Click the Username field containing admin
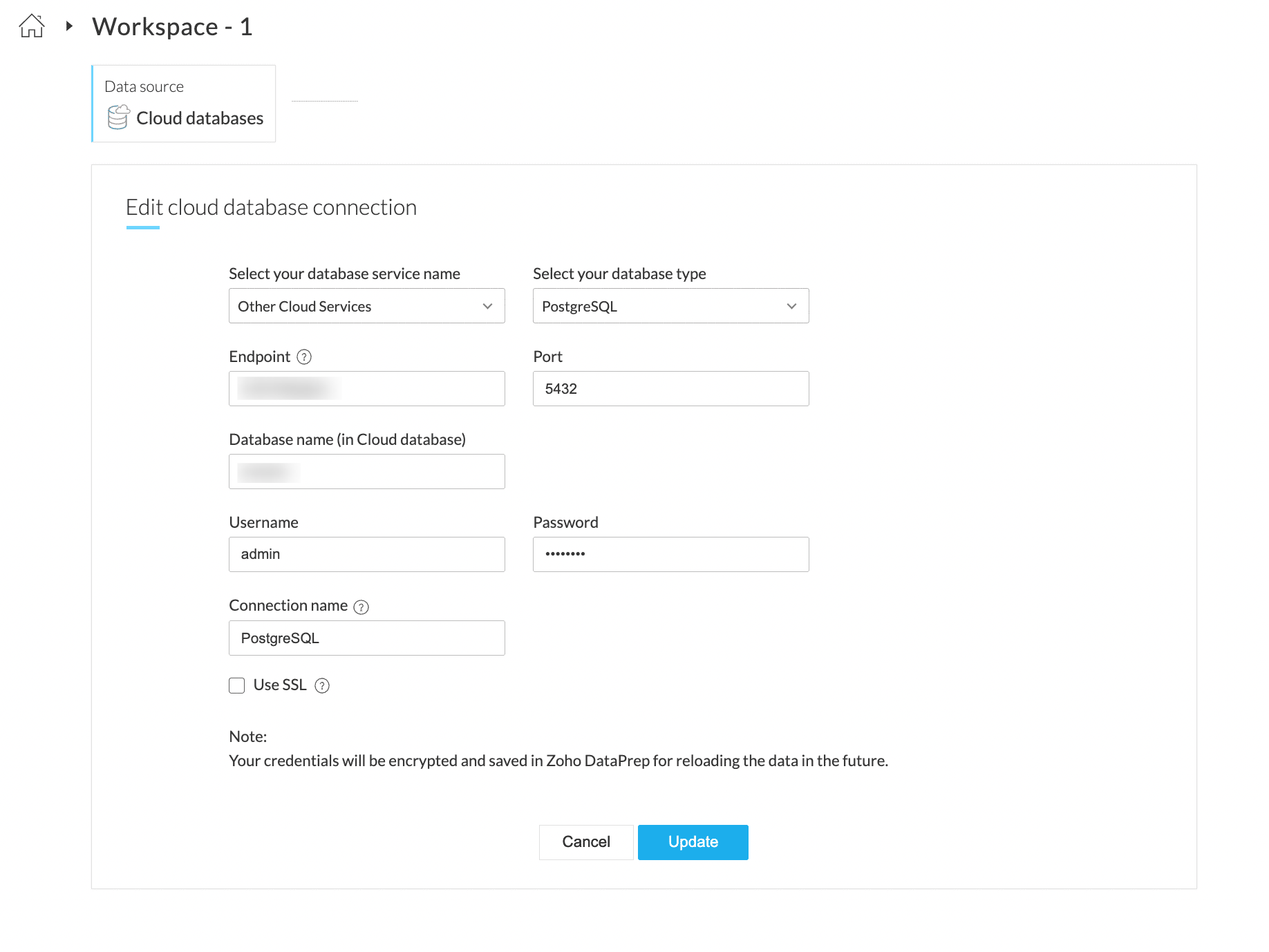The height and width of the screenshot is (952, 1269). (366, 555)
